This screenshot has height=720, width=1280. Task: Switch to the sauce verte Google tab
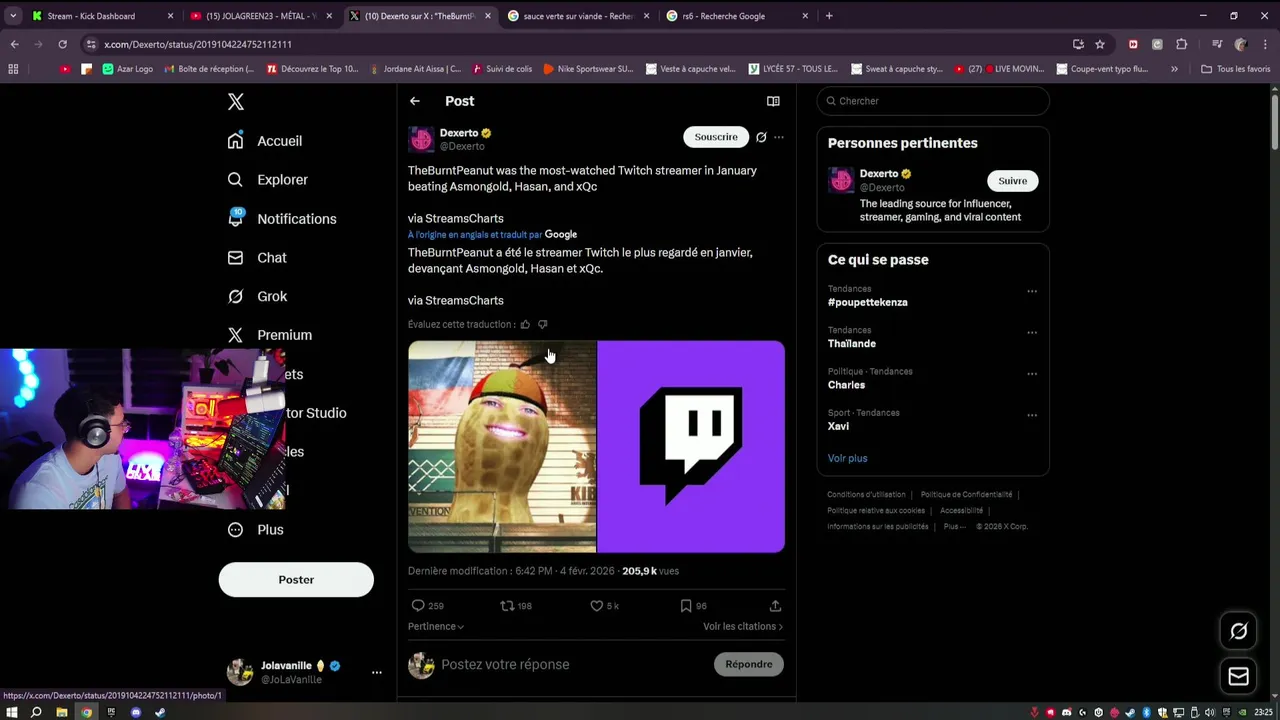(578, 16)
